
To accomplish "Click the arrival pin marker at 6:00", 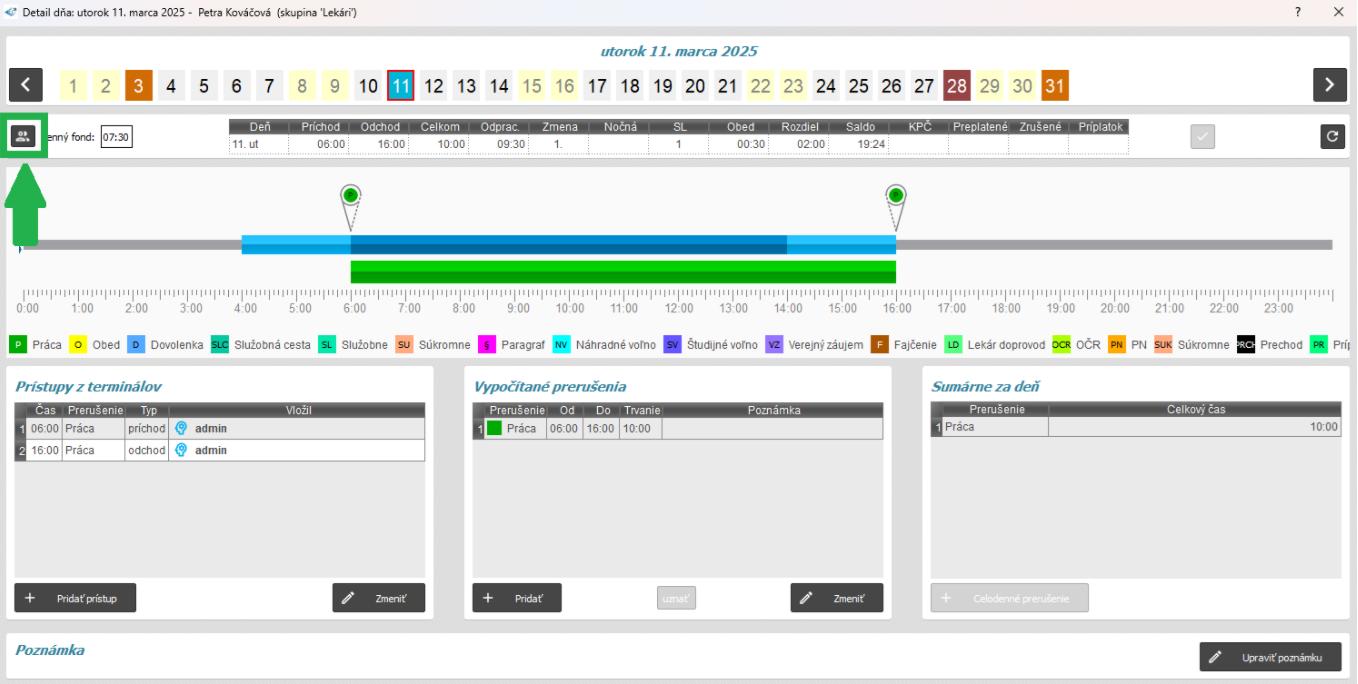I will tap(350, 196).
